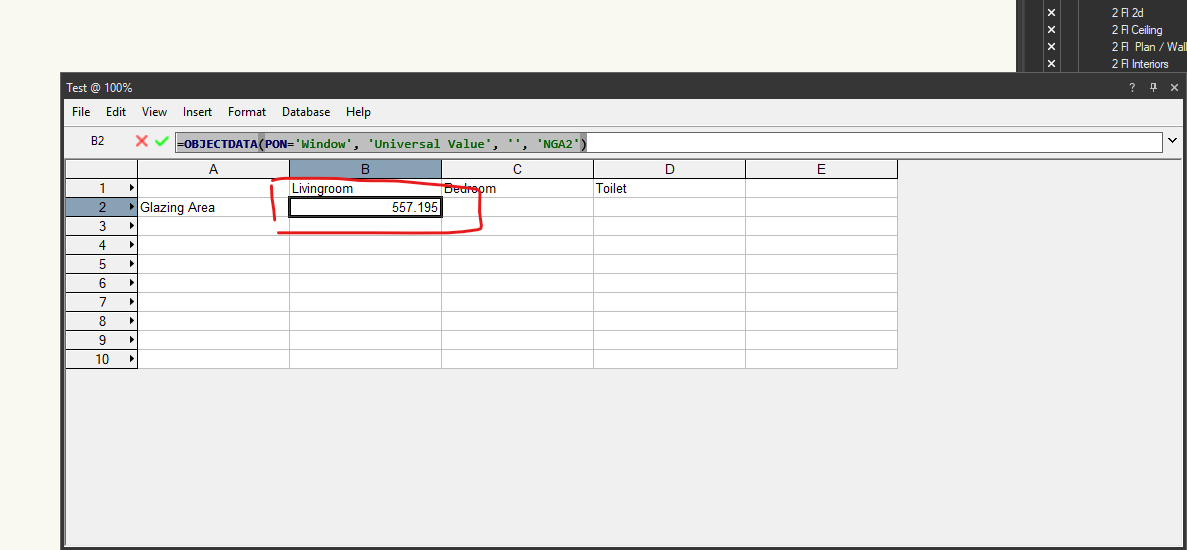
Task: Expand the formula bar dropdown arrow
Action: [1173, 142]
